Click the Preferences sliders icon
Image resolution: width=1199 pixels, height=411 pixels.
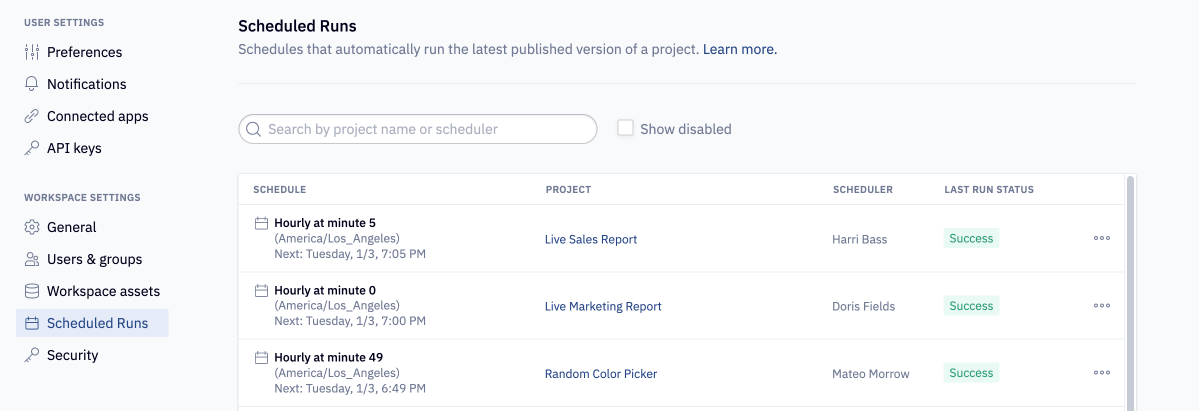(x=31, y=52)
